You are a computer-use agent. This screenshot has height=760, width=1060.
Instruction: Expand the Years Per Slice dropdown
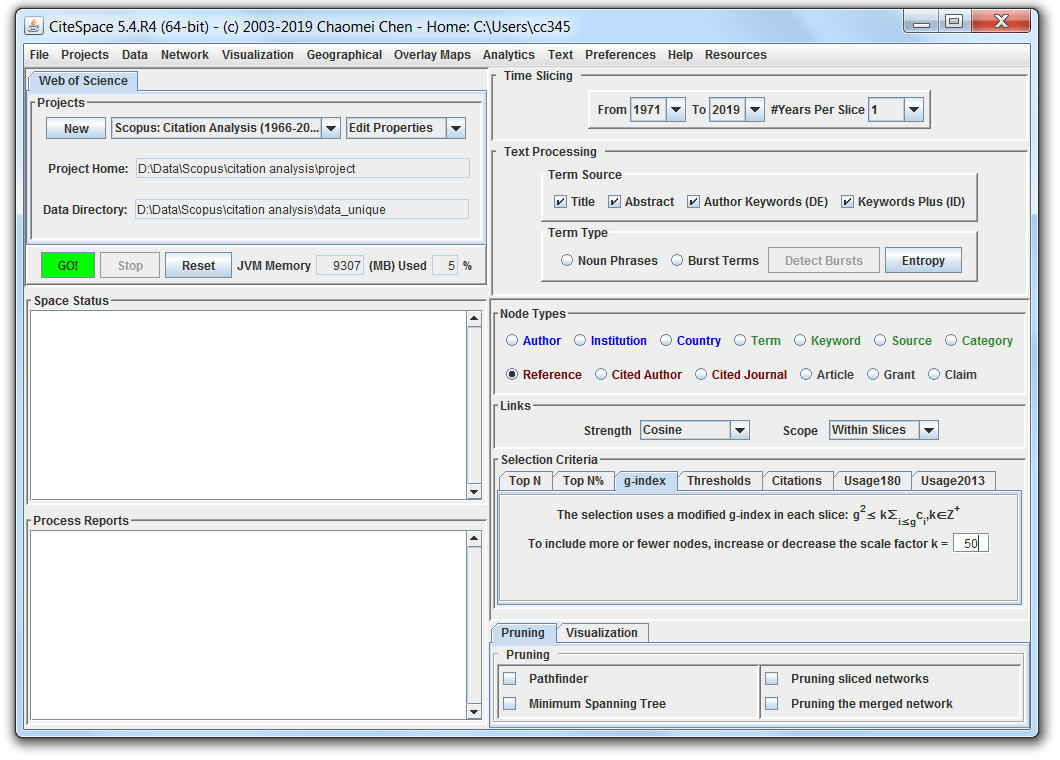click(x=913, y=110)
